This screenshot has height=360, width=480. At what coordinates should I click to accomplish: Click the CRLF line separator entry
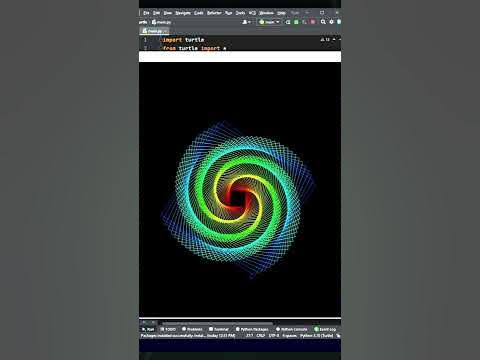[x=261, y=336]
